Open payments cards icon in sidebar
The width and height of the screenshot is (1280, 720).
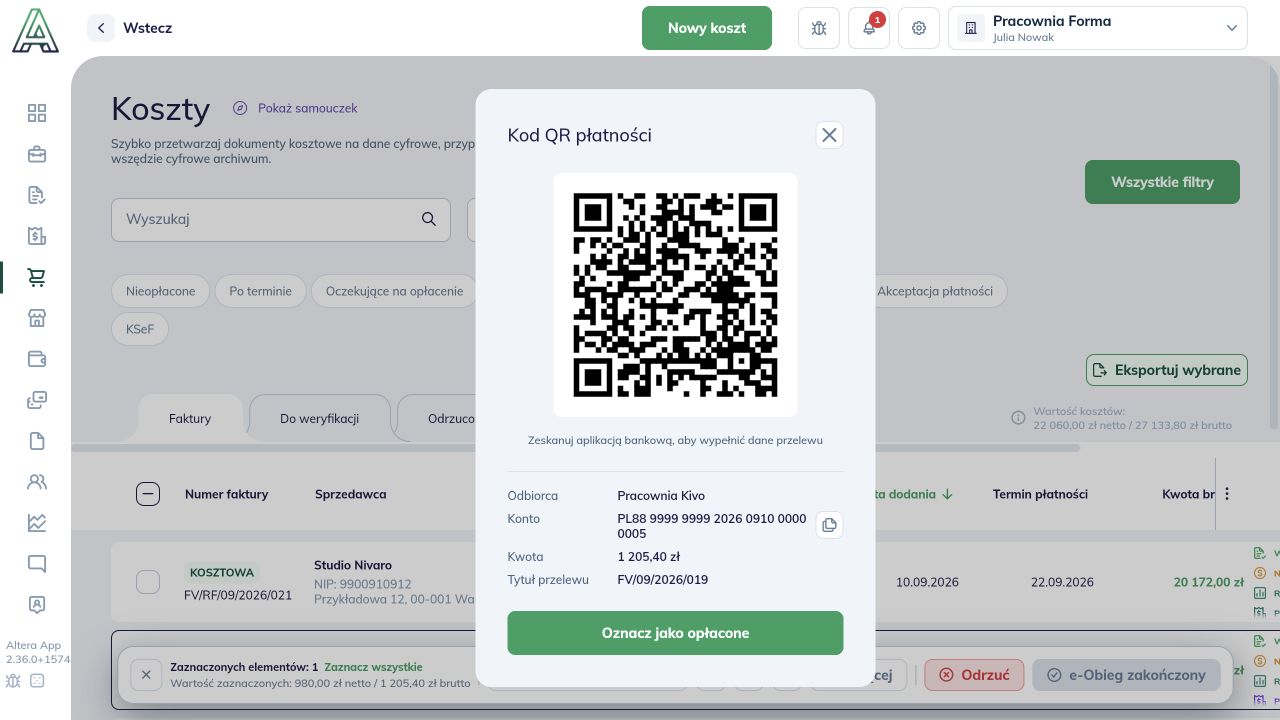click(37, 400)
